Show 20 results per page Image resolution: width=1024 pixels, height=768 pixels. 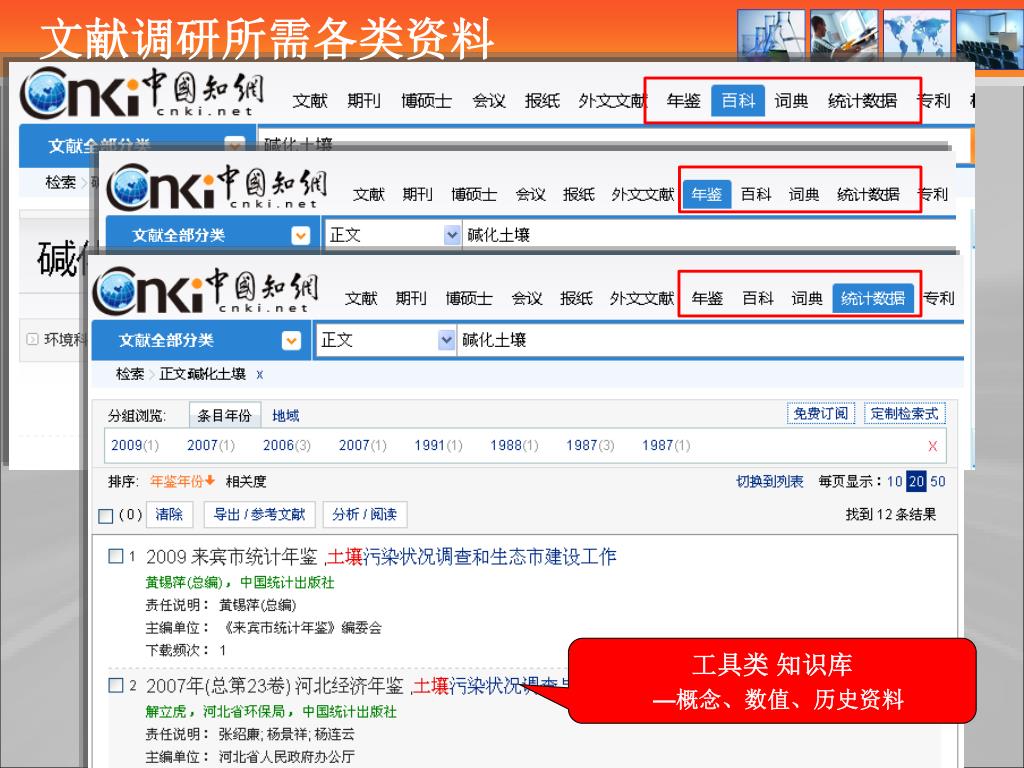(x=916, y=482)
